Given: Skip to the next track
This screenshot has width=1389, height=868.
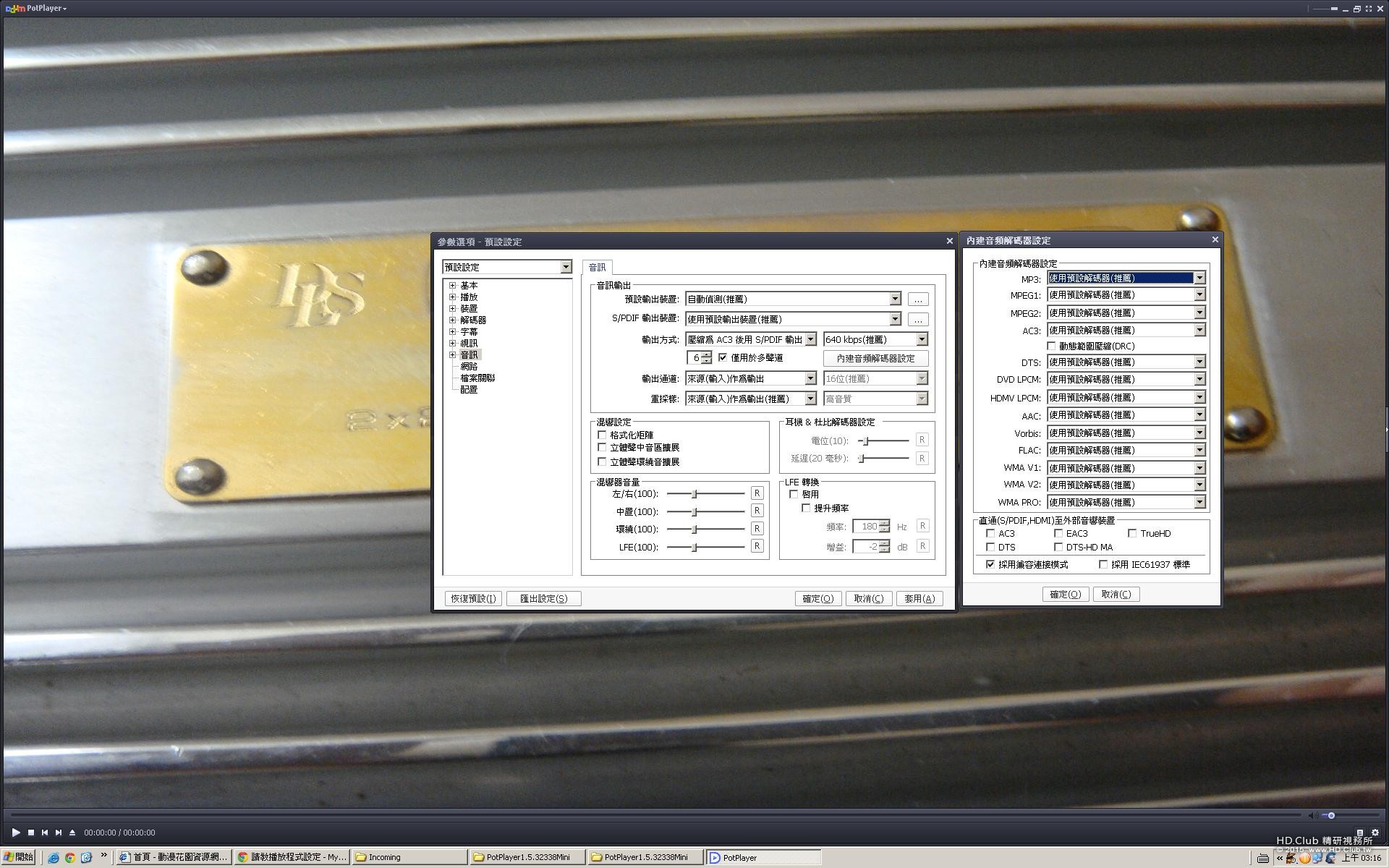Looking at the screenshot, I should coord(59,833).
